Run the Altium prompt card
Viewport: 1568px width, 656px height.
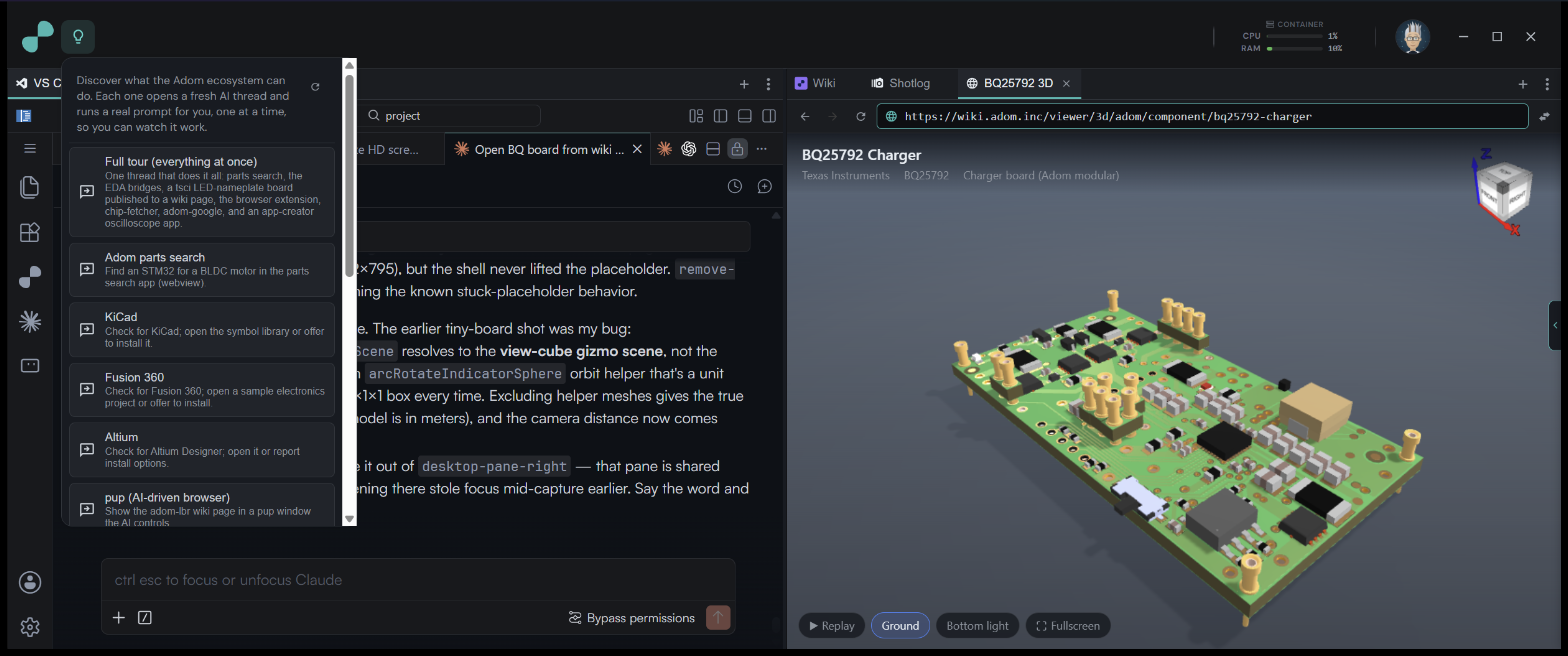coord(202,450)
